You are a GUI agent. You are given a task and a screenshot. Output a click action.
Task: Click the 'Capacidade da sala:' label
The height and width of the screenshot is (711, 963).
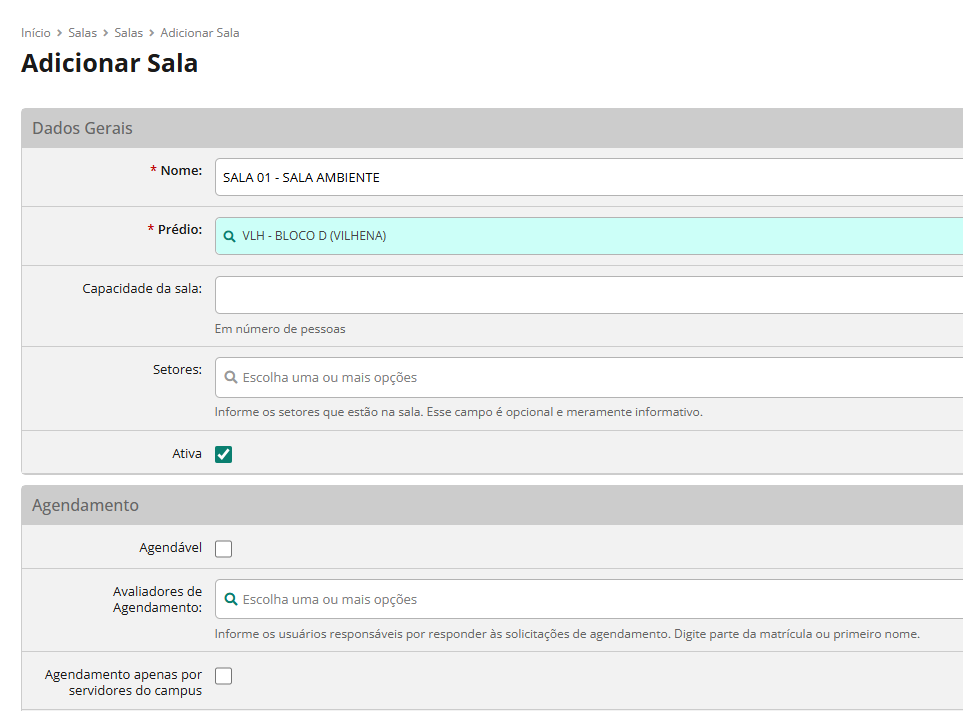[x=142, y=289]
